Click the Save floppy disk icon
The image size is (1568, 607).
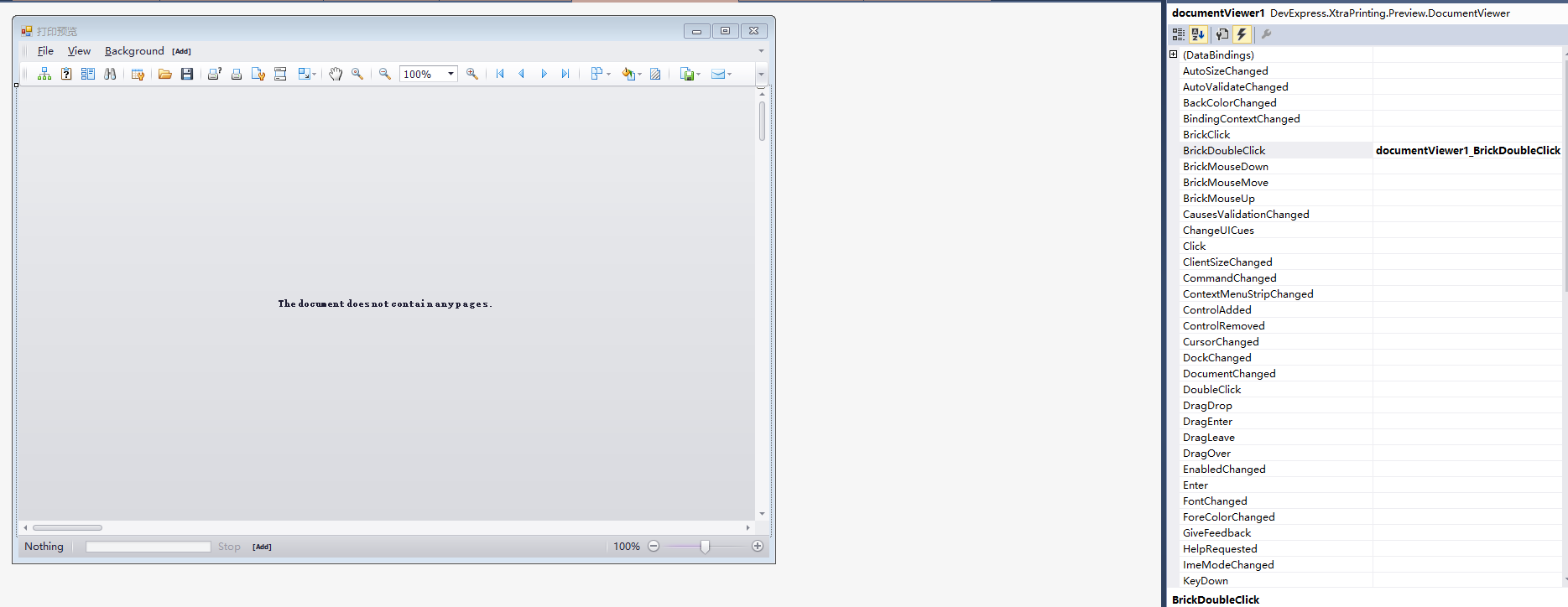[x=187, y=74]
